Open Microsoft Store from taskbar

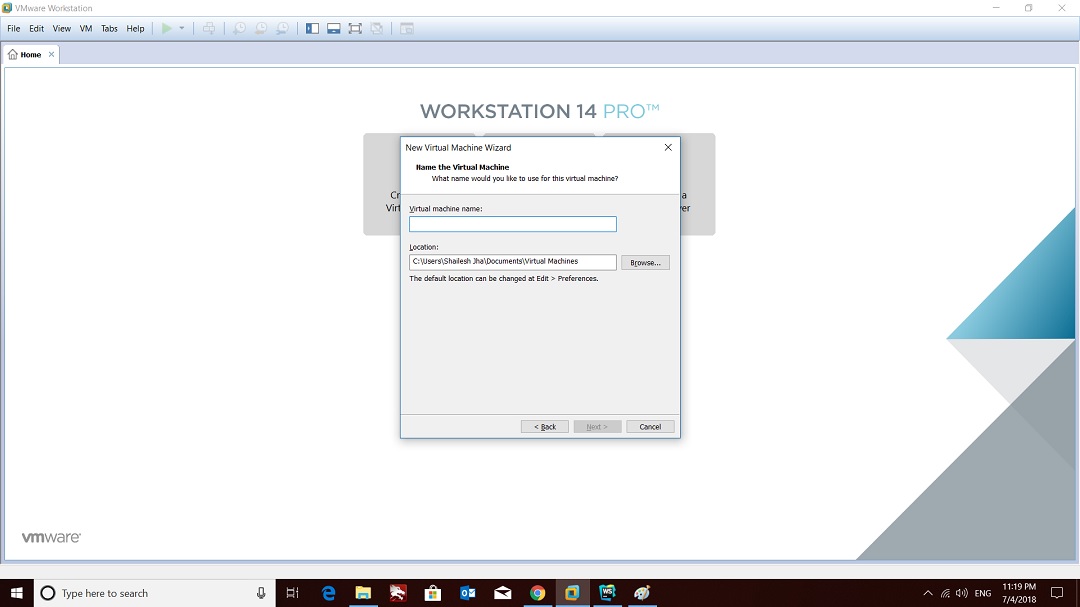(x=433, y=593)
